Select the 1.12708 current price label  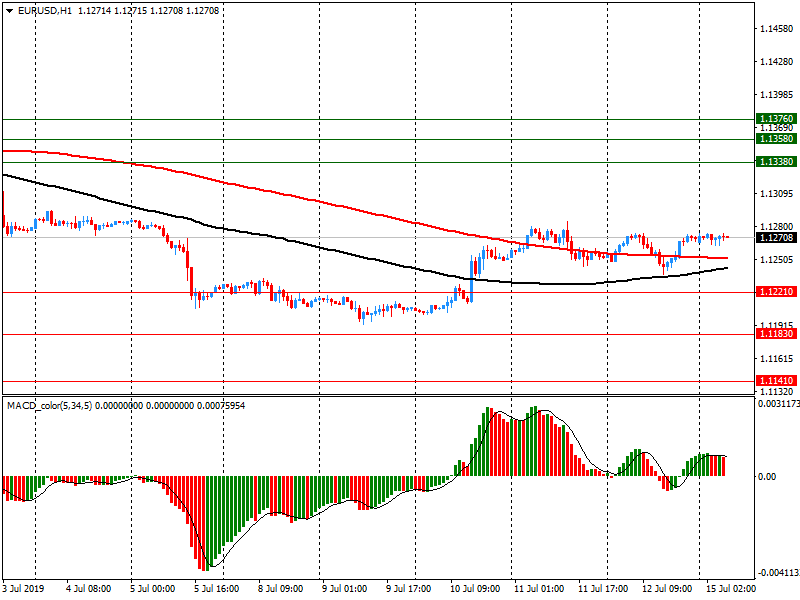click(x=777, y=237)
